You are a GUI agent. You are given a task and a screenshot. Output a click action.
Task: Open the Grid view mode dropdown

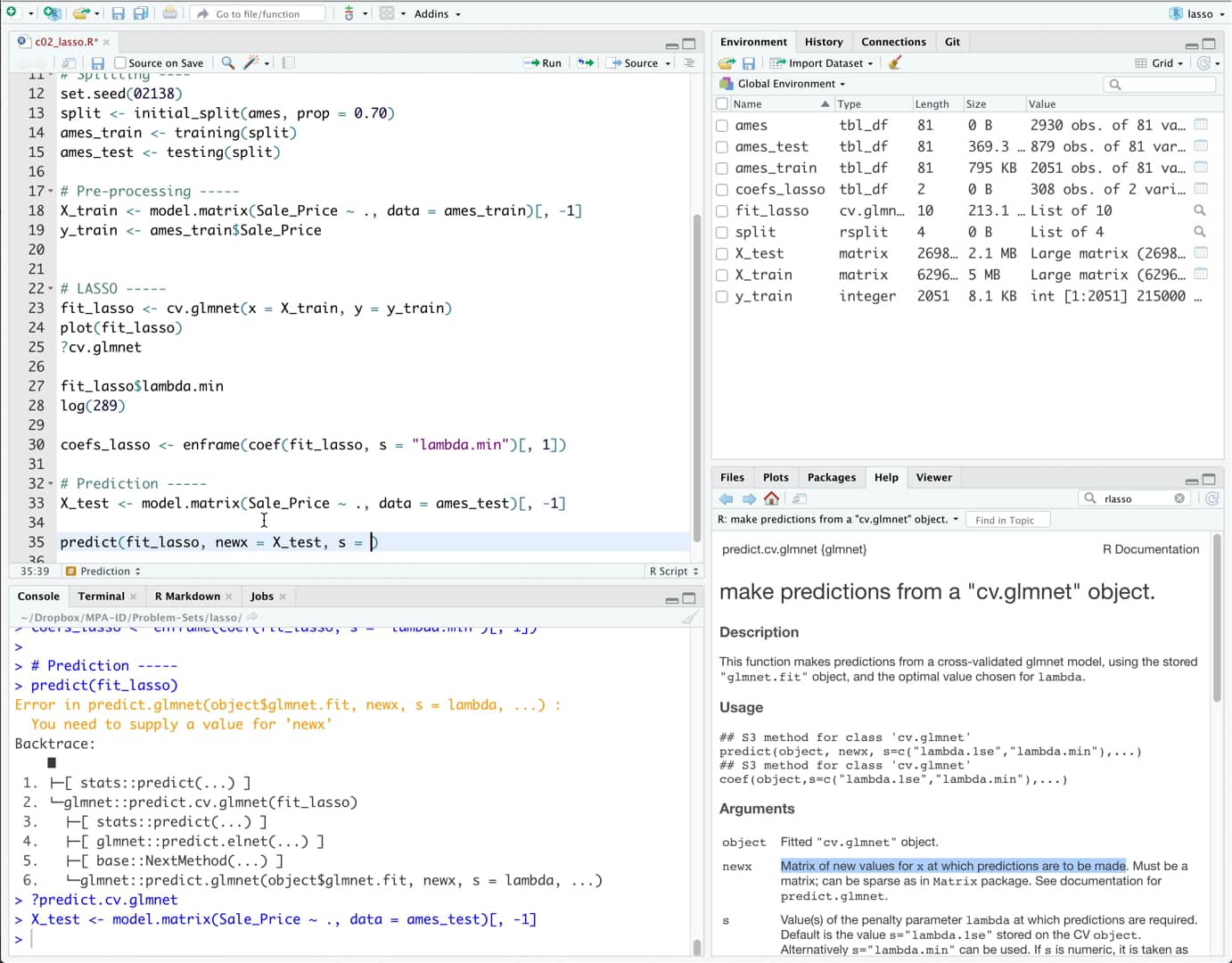click(x=1160, y=63)
